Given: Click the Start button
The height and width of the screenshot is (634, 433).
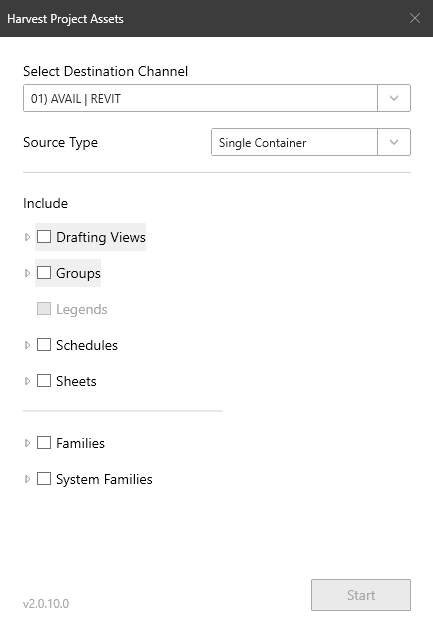Looking at the screenshot, I should [x=361, y=595].
